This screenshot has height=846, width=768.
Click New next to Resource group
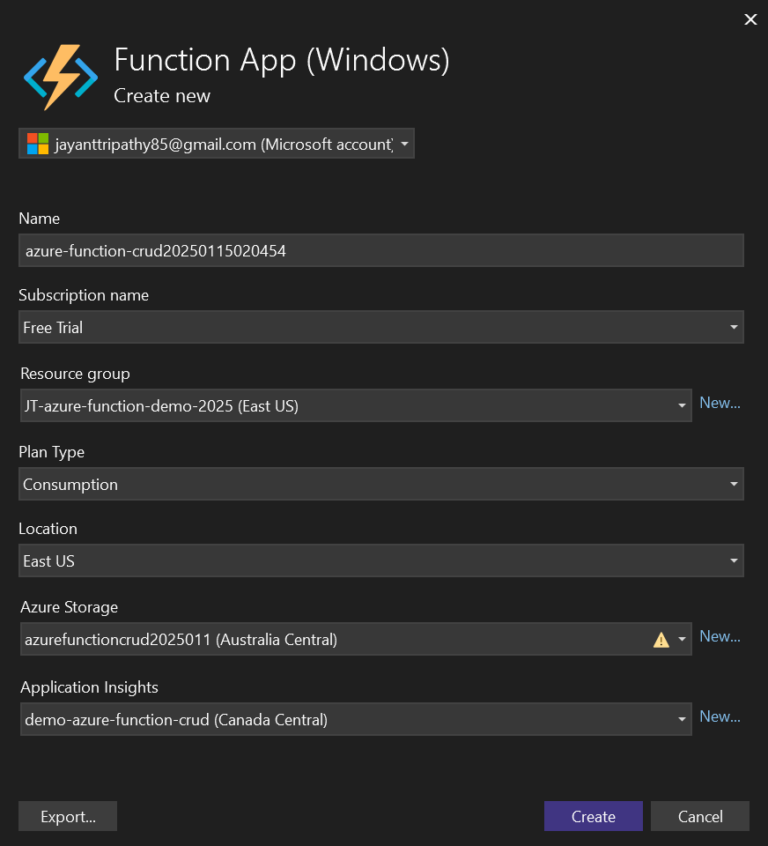720,402
